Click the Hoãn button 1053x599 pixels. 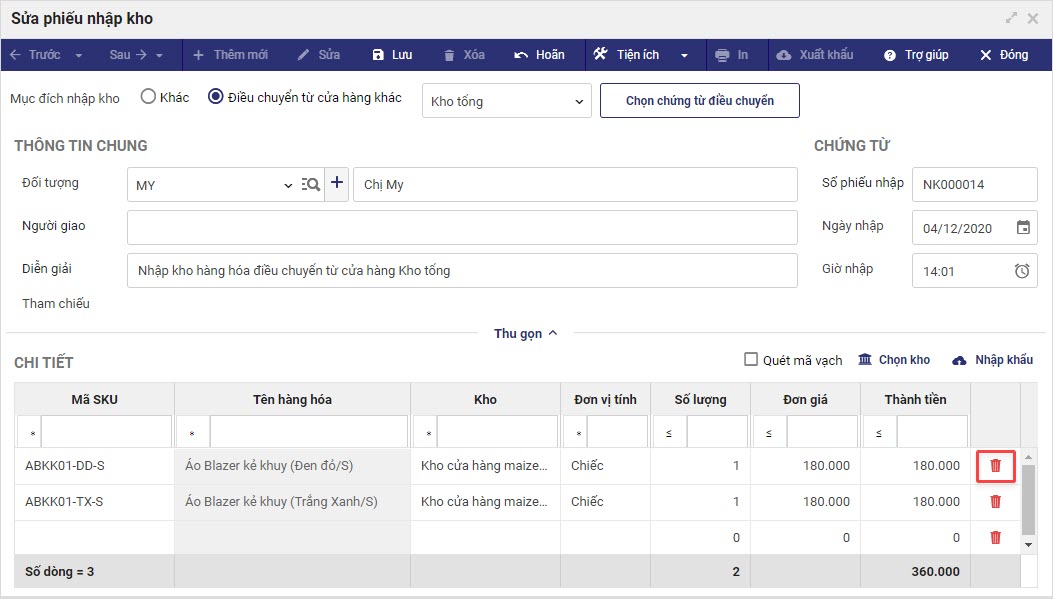coord(539,55)
